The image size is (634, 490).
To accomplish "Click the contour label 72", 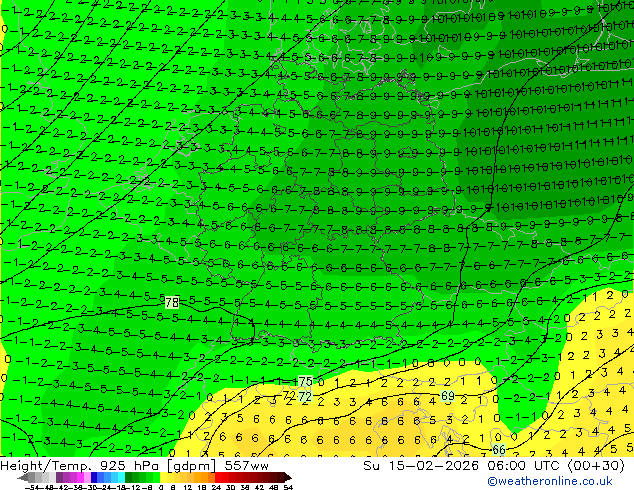I will pyautogui.click(x=305, y=396).
